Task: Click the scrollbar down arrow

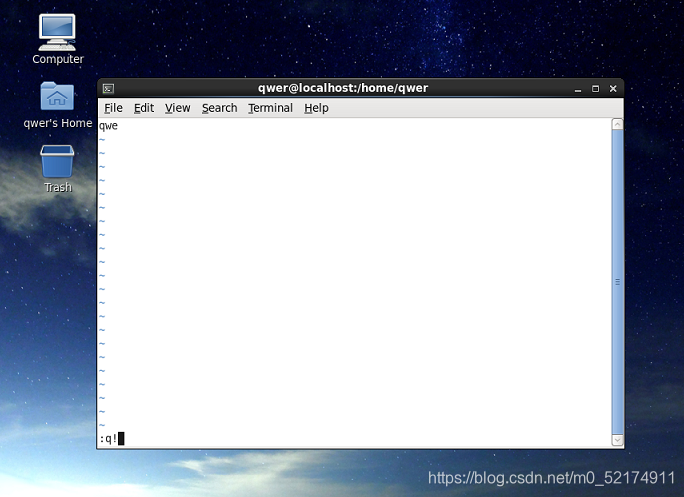Action: tap(617, 440)
